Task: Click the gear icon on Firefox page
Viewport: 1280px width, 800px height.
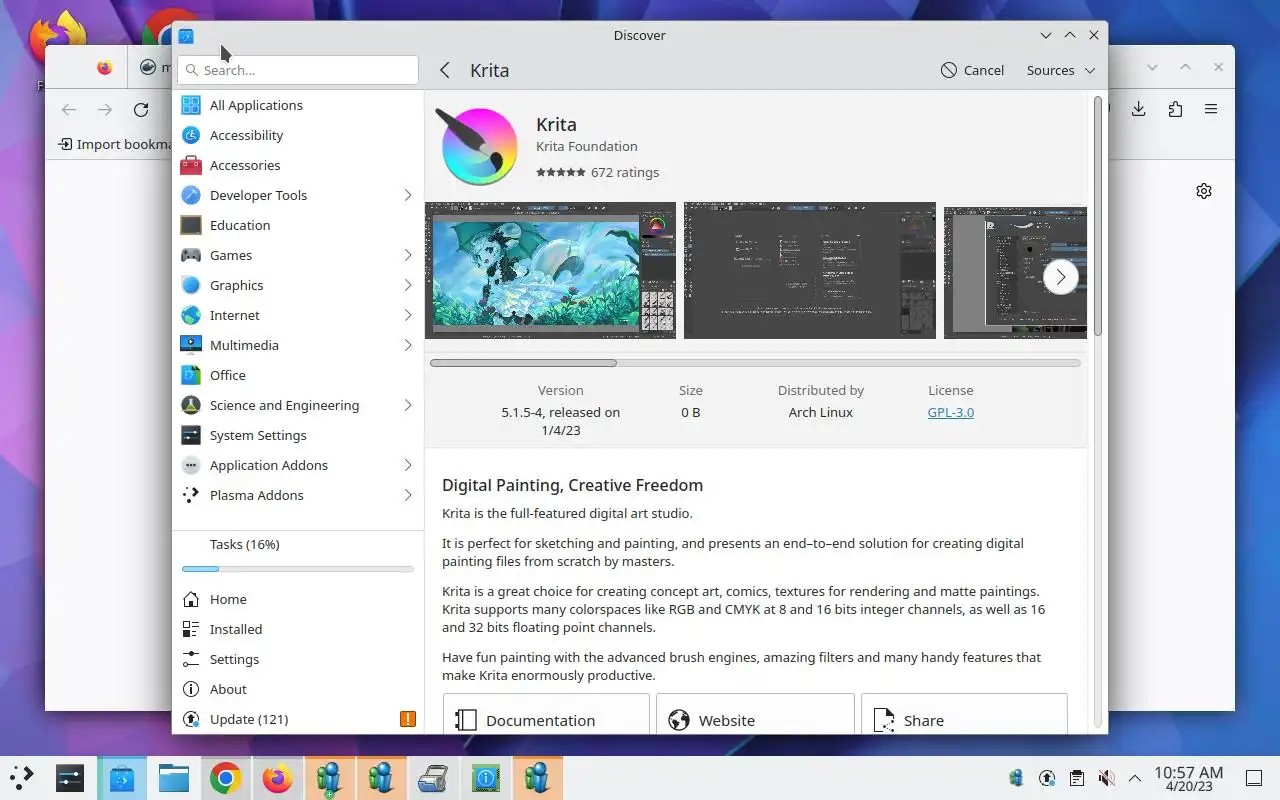Action: (x=1204, y=191)
